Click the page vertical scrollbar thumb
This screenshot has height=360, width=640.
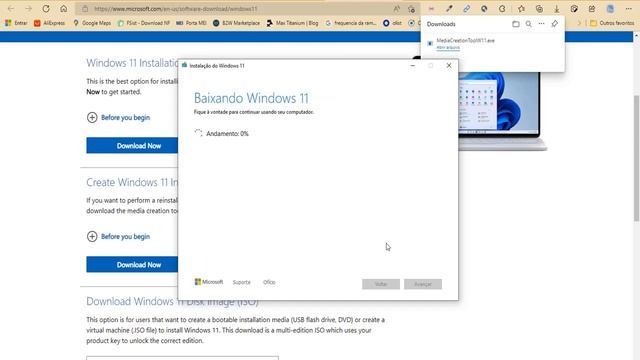(x=636, y=158)
